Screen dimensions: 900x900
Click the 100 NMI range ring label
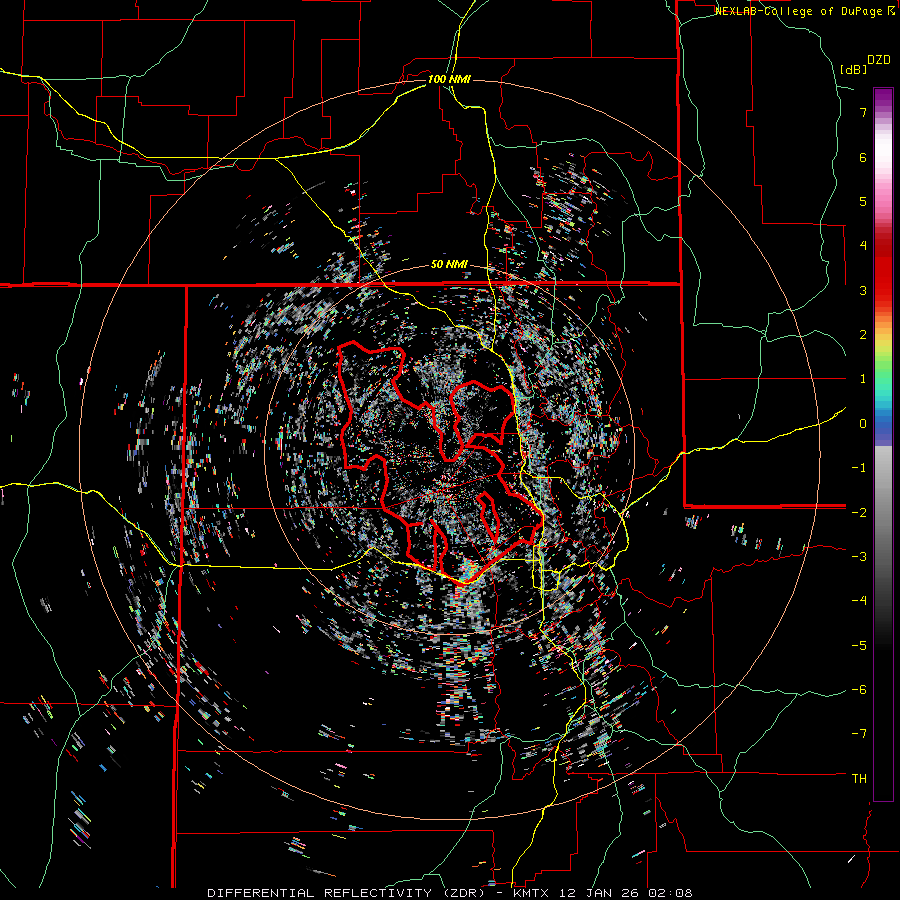coord(449,79)
